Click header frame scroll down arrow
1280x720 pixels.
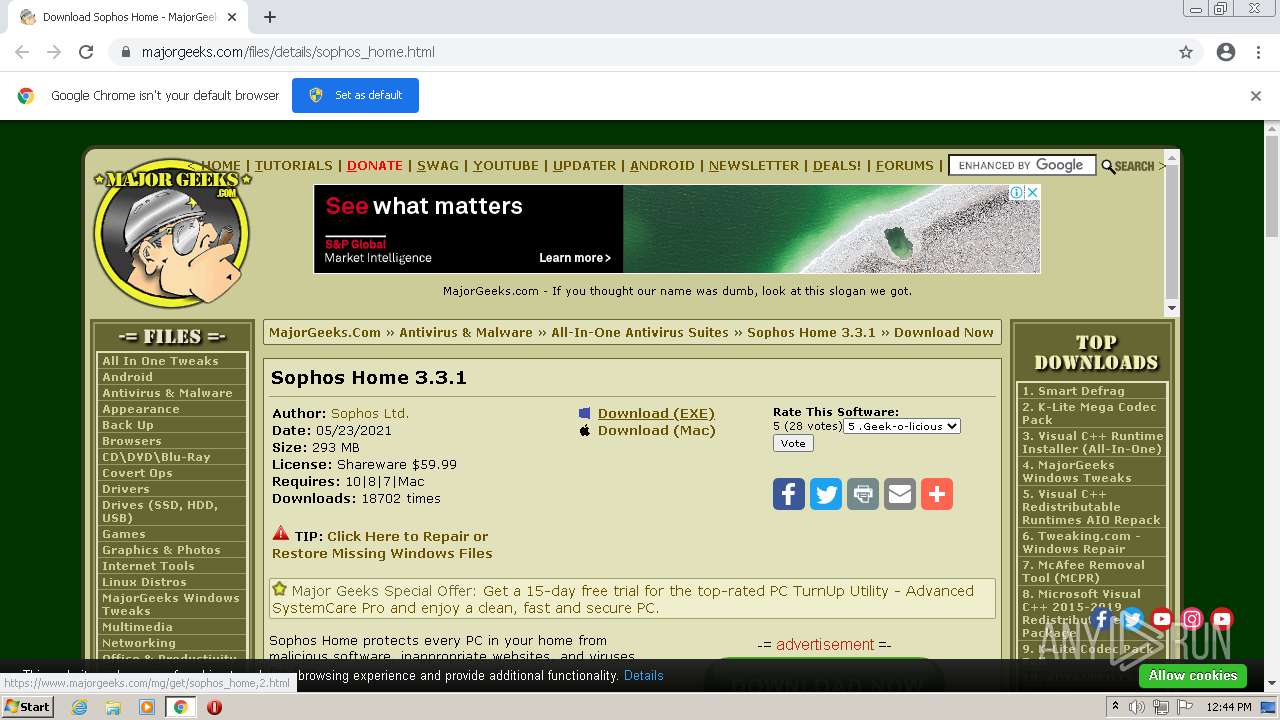[1172, 308]
